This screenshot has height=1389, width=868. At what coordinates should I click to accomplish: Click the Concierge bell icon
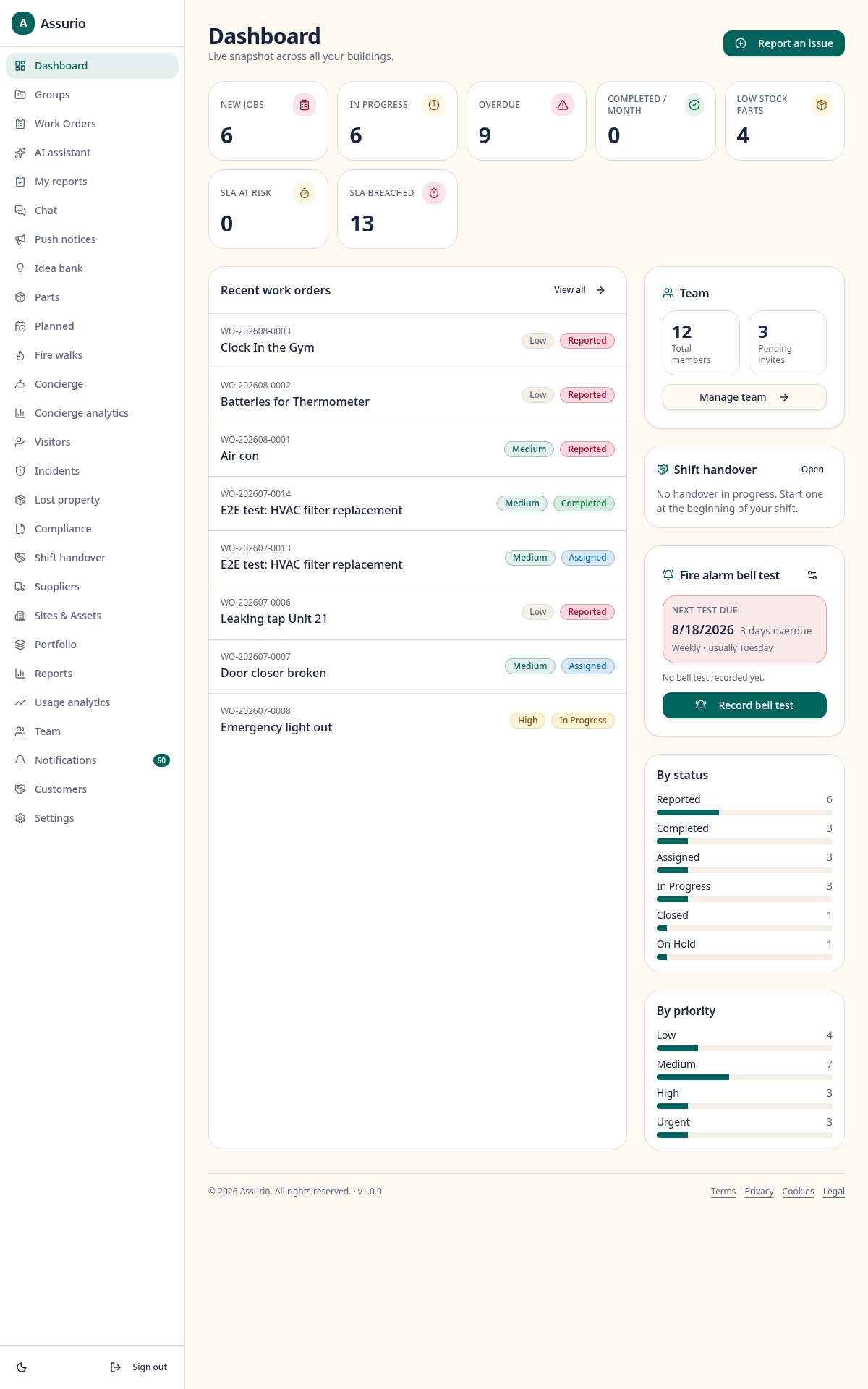tap(20, 384)
